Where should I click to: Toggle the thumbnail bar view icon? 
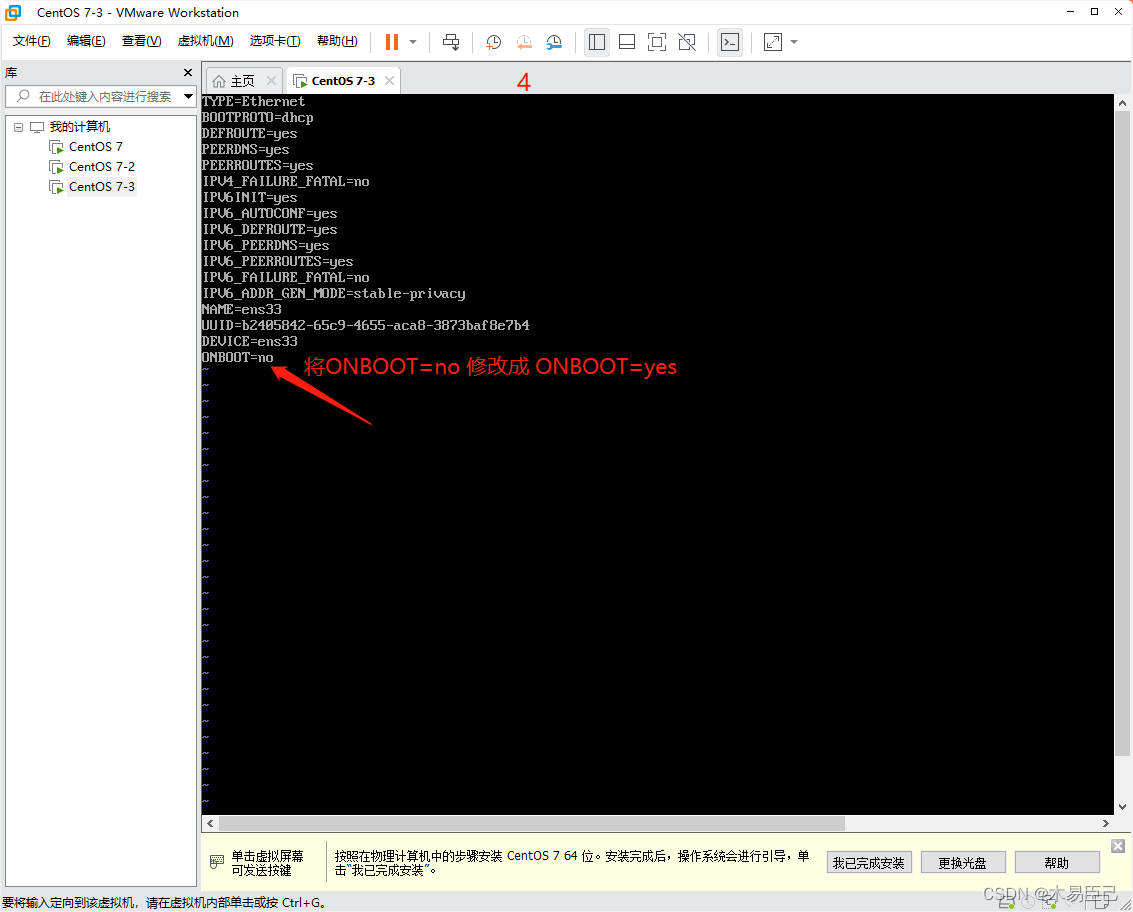point(627,42)
